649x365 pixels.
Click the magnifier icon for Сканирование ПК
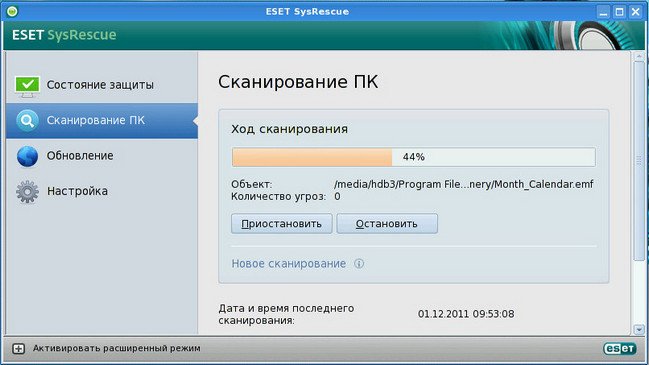27,121
